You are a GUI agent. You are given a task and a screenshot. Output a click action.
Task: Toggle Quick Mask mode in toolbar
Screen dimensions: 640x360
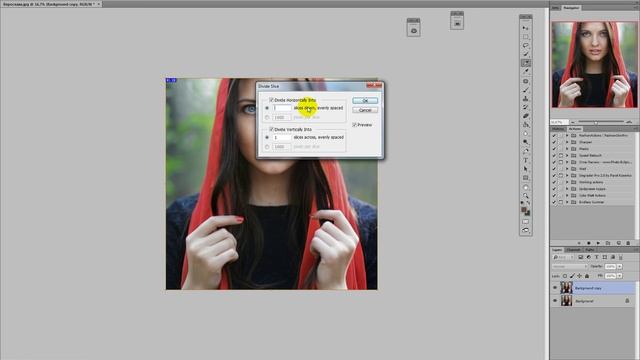(526, 222)
